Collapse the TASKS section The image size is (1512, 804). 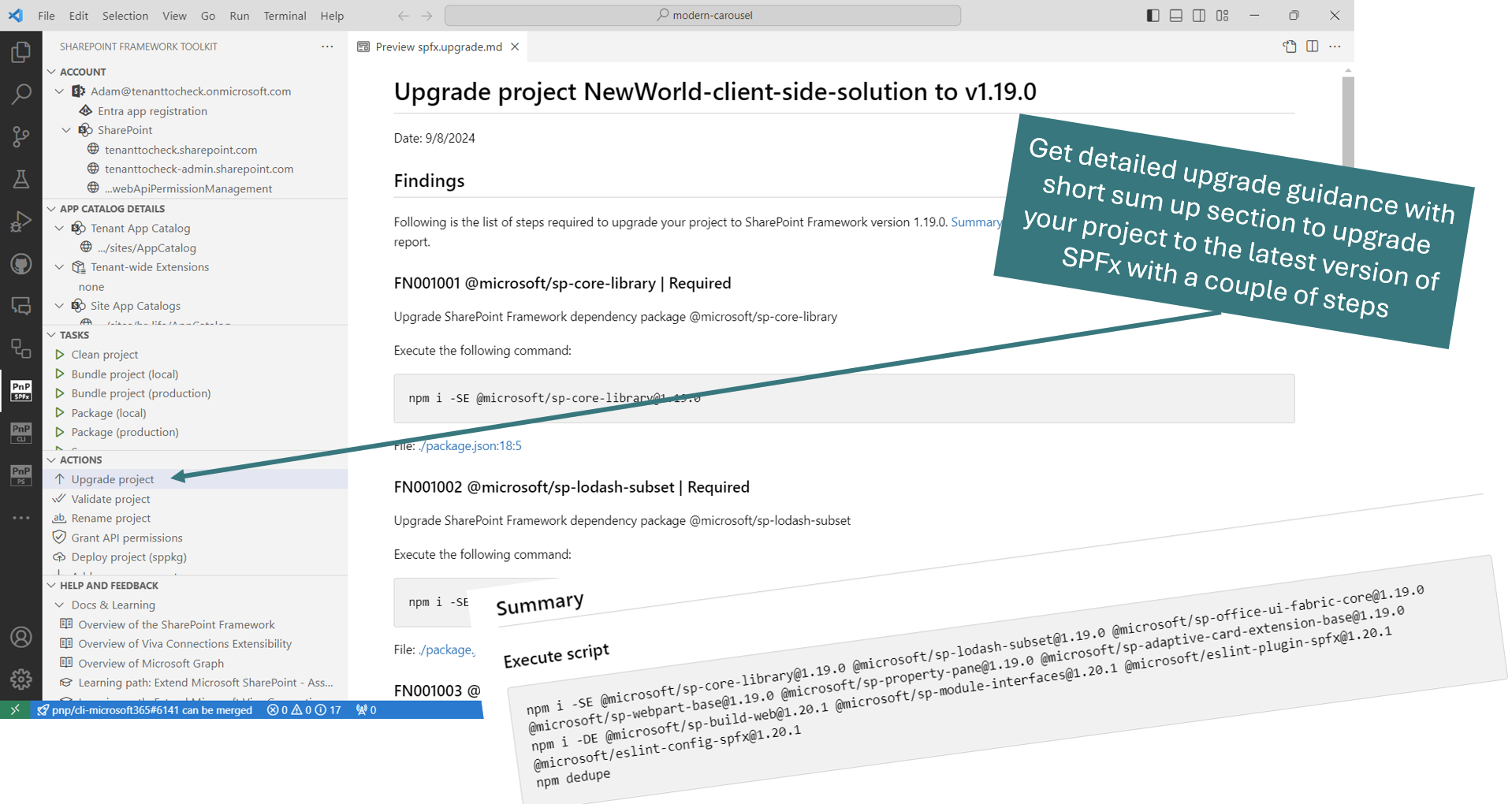pos(51,335)
